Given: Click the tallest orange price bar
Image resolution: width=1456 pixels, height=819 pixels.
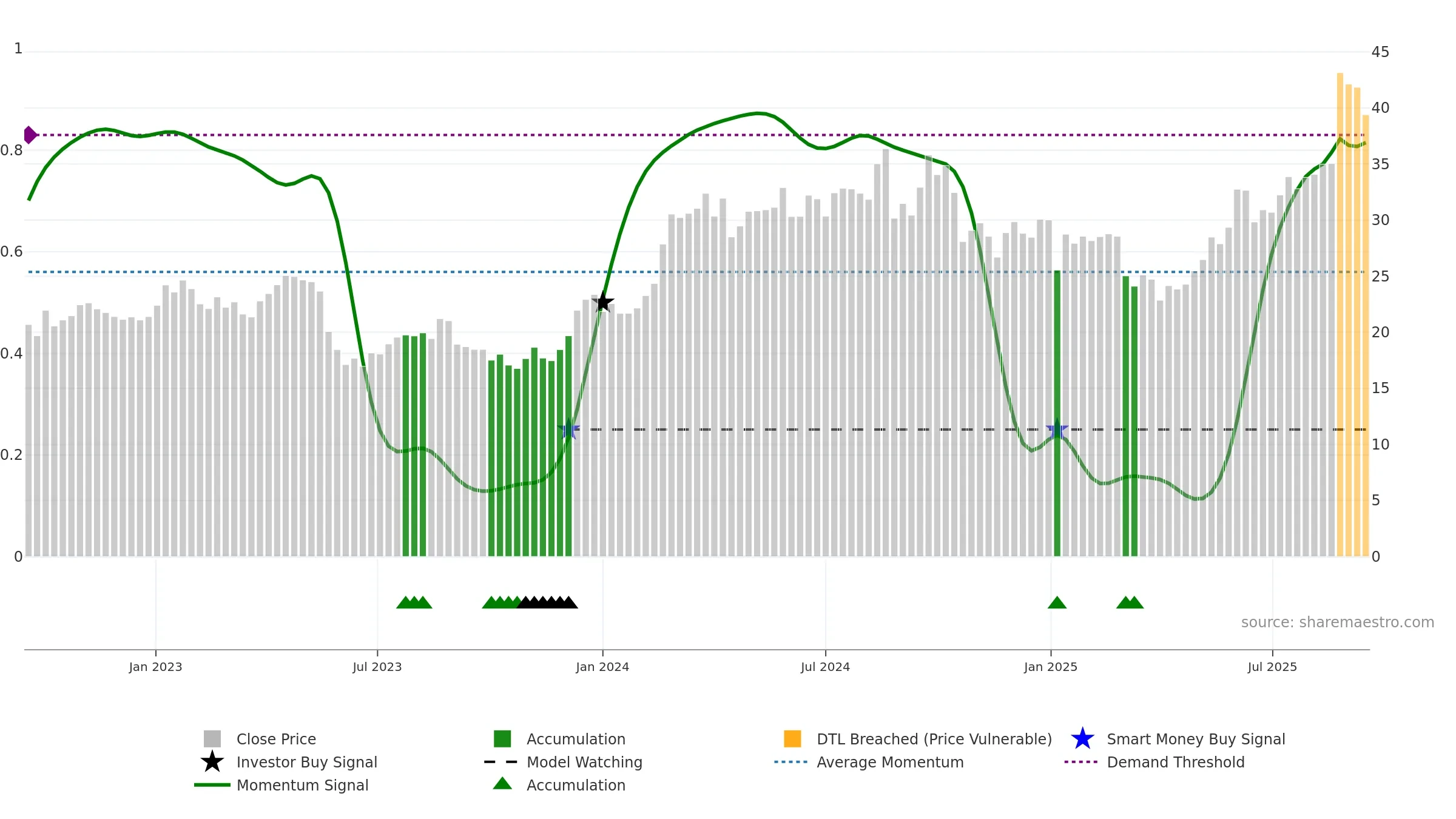Looking at the screenshot, I should coord(1340,314).
